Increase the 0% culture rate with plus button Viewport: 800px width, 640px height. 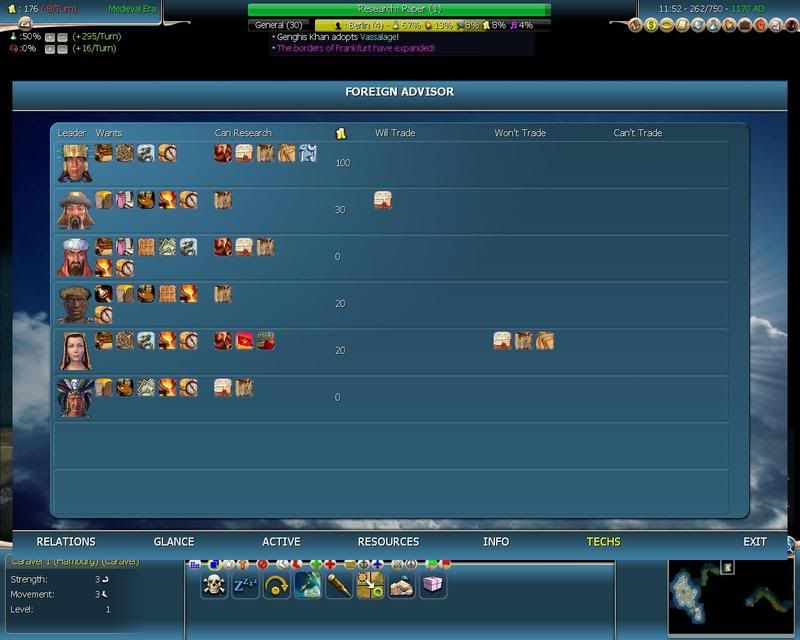(x=49, y=50)
